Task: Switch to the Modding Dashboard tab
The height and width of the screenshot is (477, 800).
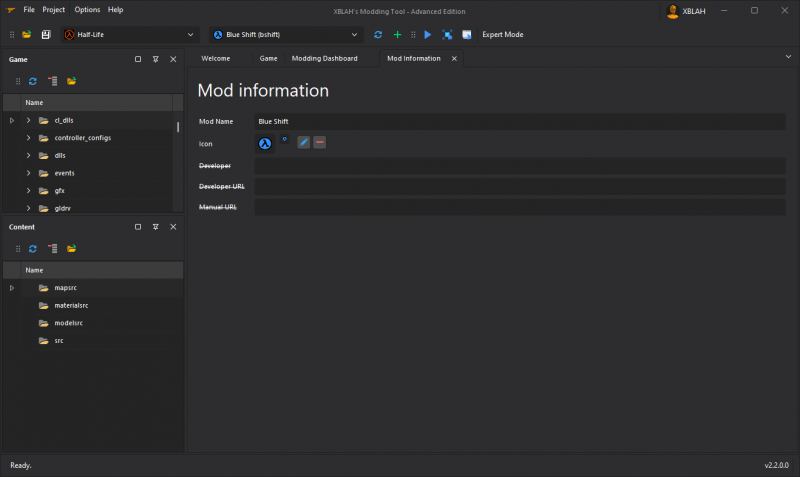Action: pos(324,58)
